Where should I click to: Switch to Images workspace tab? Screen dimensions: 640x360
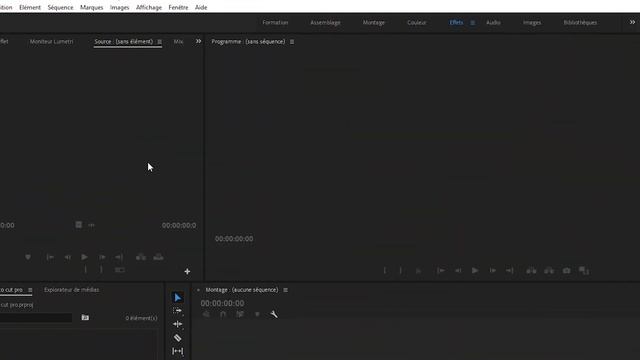pyautogui.click(x=532, y=22)
